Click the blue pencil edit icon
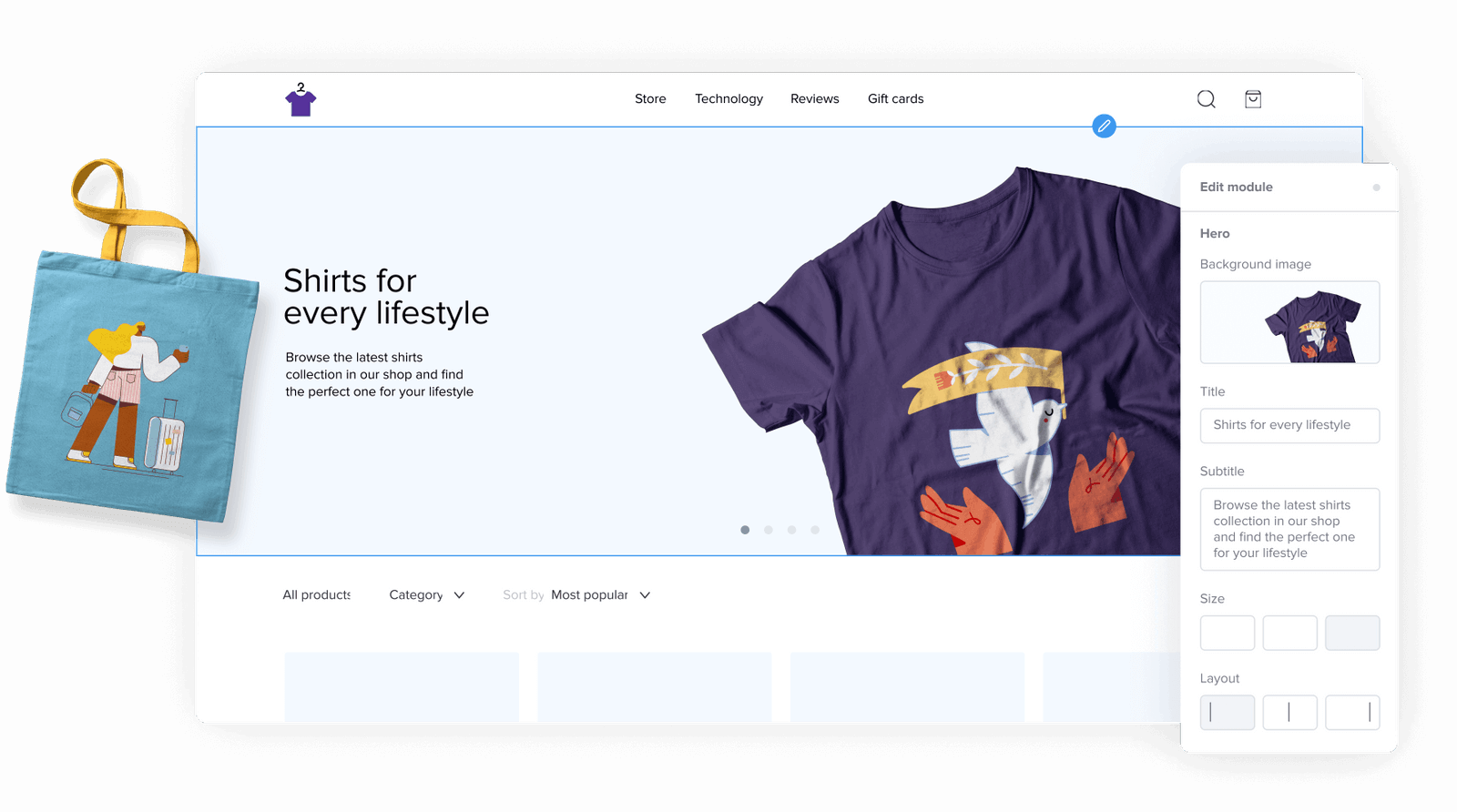 [1104, 127]
